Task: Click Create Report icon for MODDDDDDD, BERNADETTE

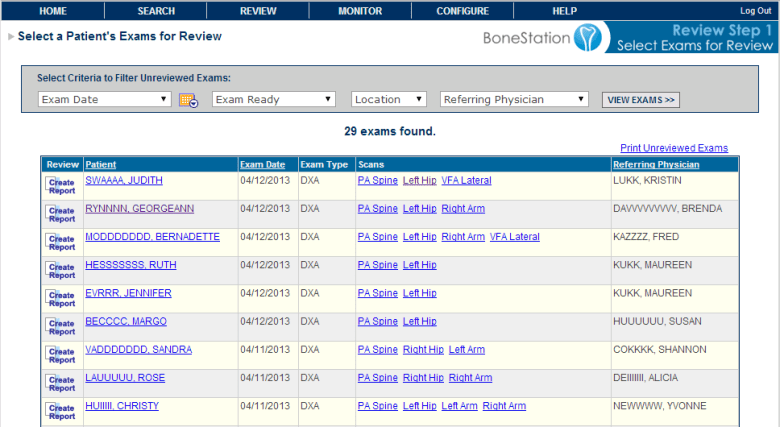Action: pyautogui.click(x=61, y=241)
